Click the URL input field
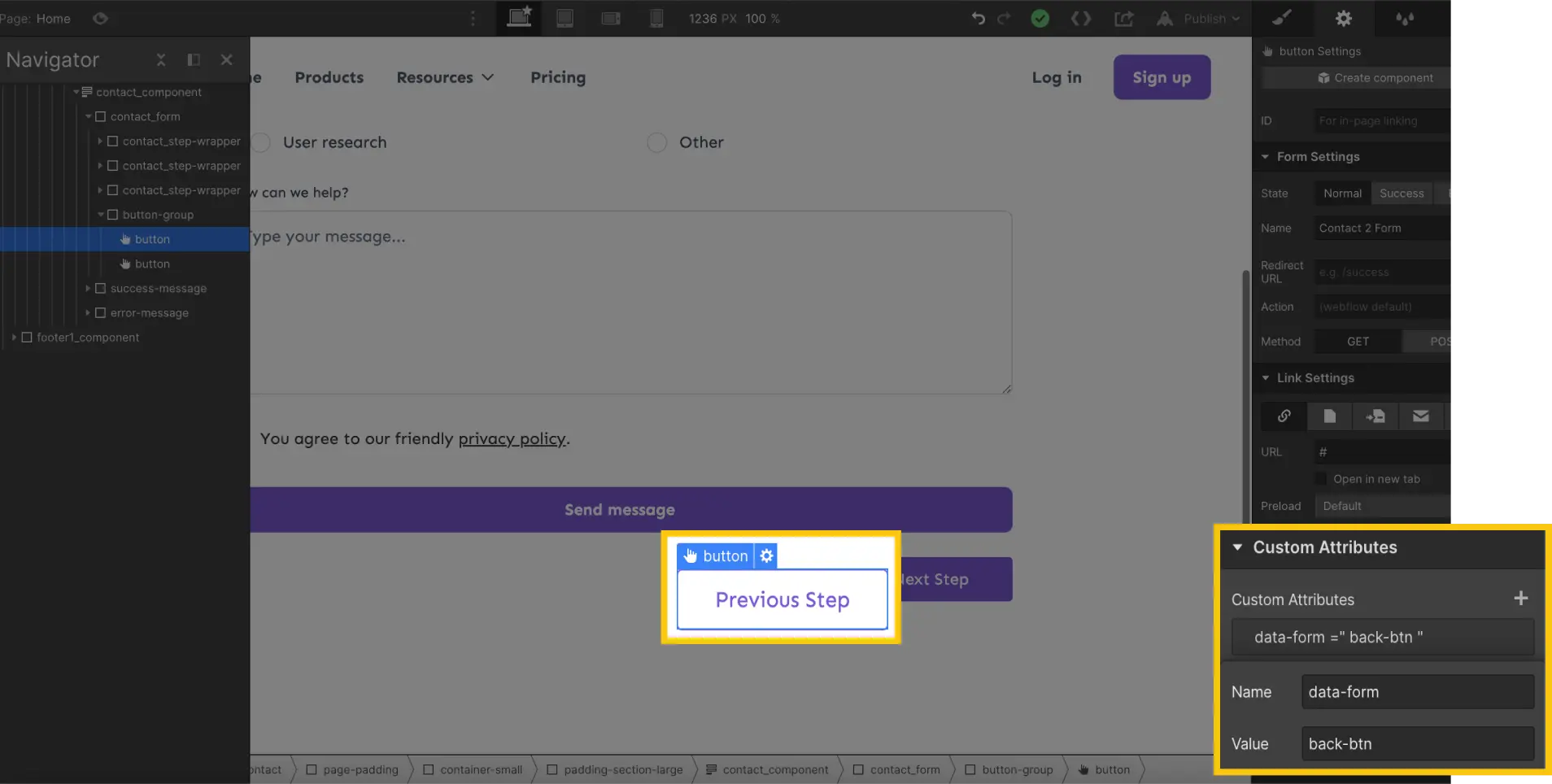The image size is (1552, 784). 1383,451
